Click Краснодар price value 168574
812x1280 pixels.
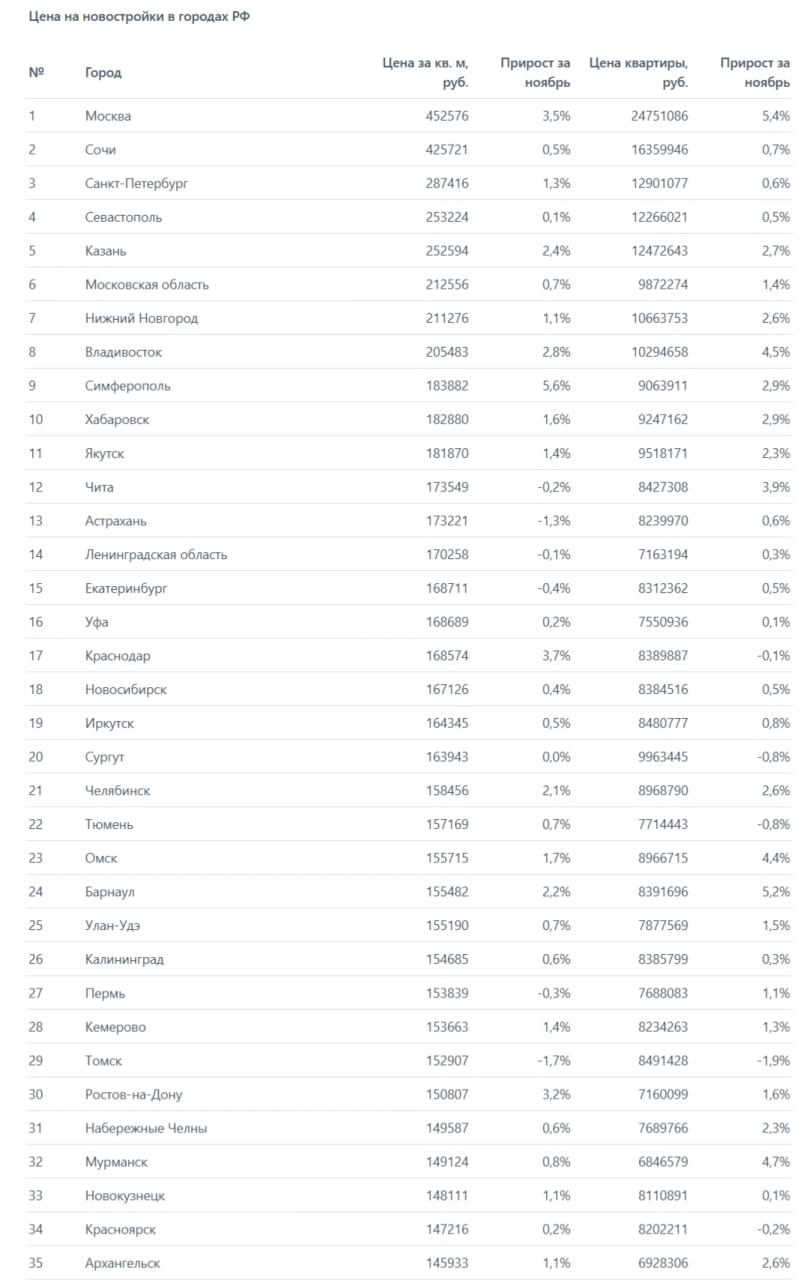[x=444, y=656]
